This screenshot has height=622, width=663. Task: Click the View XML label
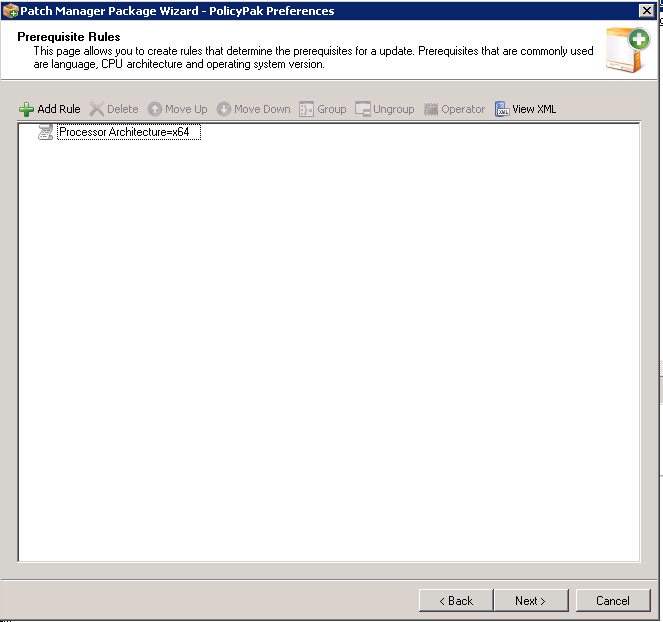tap(534, 109)
